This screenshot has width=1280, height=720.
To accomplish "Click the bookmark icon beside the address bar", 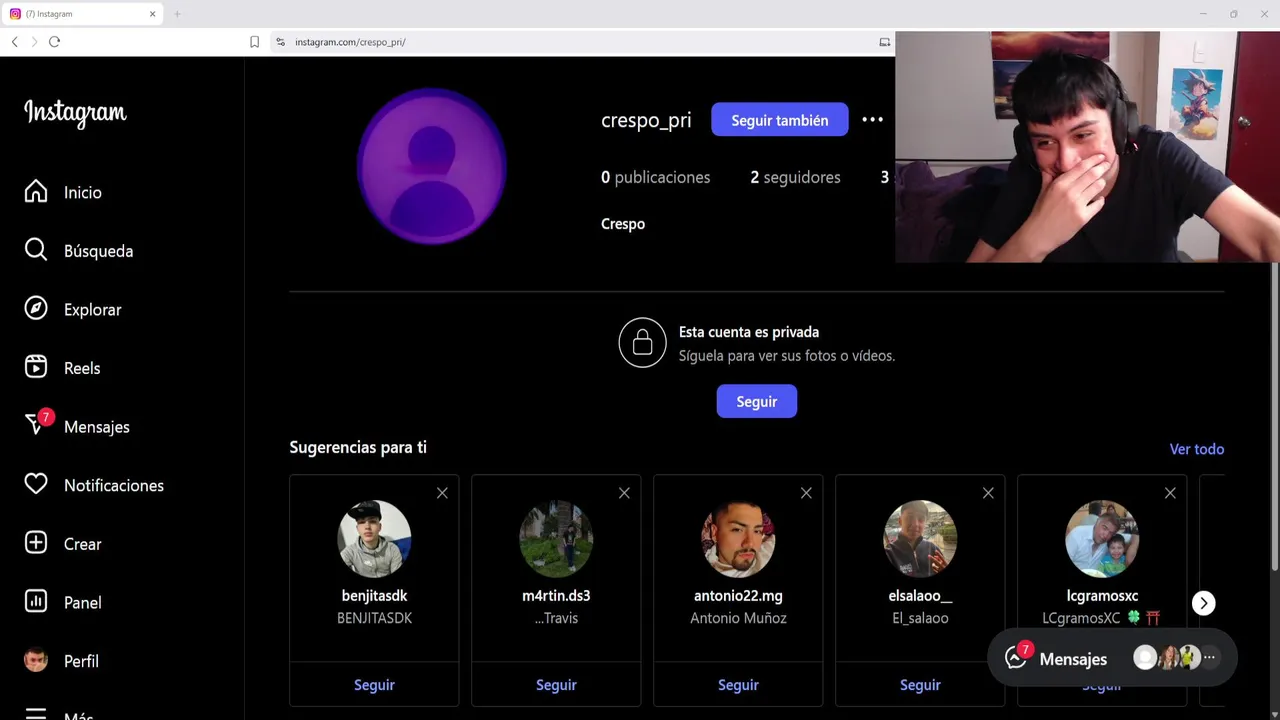I will pyautogui.click(x=254, y=42).
